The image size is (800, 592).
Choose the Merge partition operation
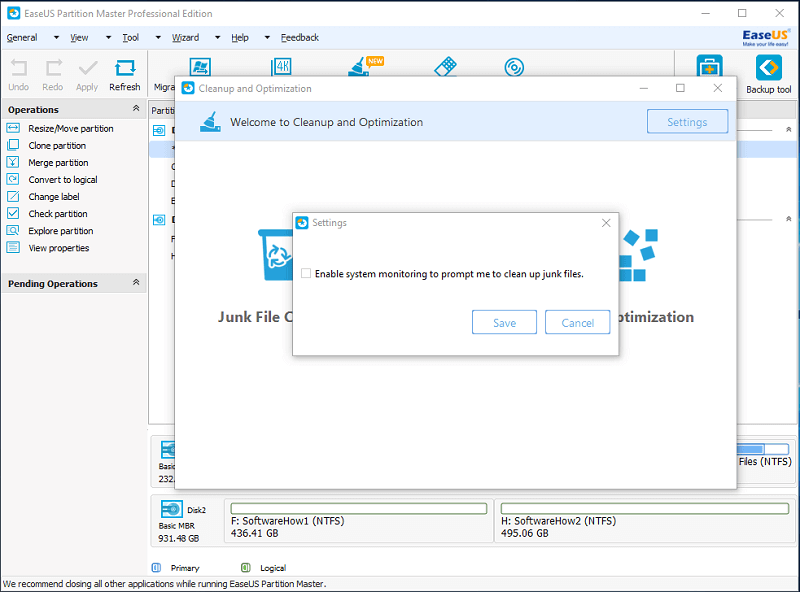58,163
